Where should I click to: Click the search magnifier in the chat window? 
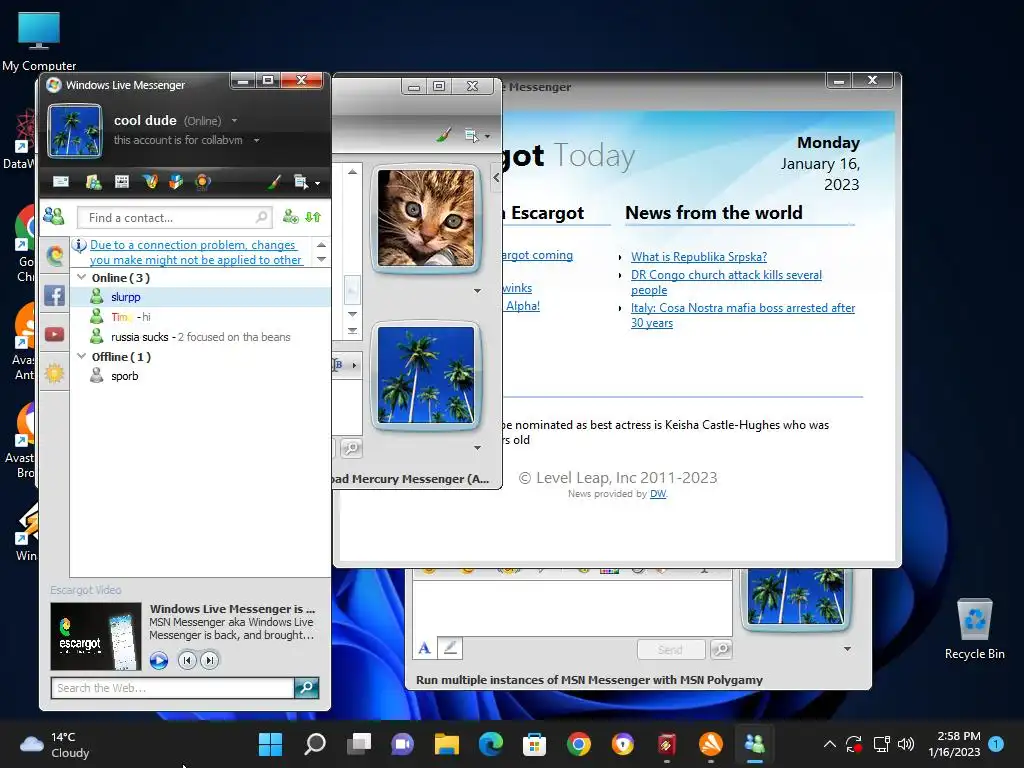pos(351,448)
